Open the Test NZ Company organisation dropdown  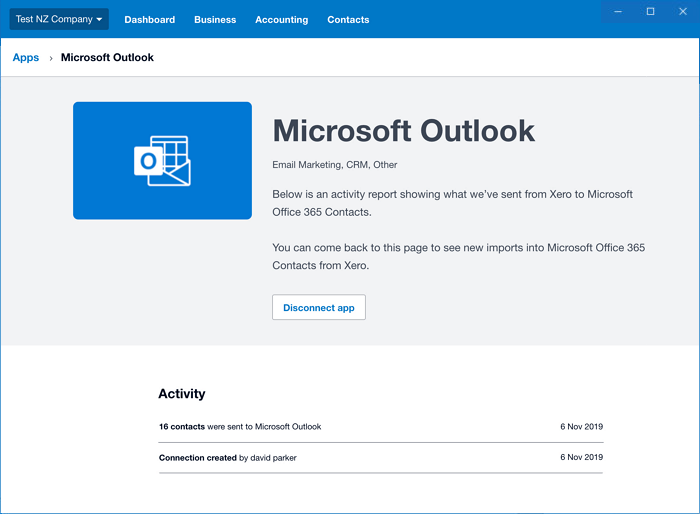tap(59, 19)
